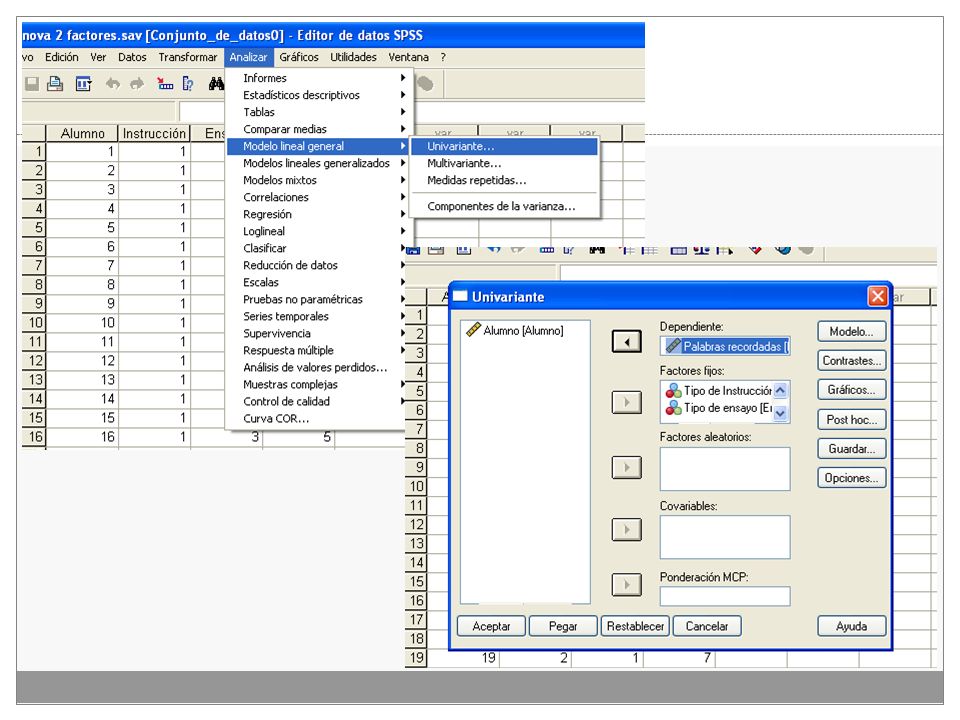960x720 pixels.
Task: Click the Go to case icon
Action: coord(165,84)
